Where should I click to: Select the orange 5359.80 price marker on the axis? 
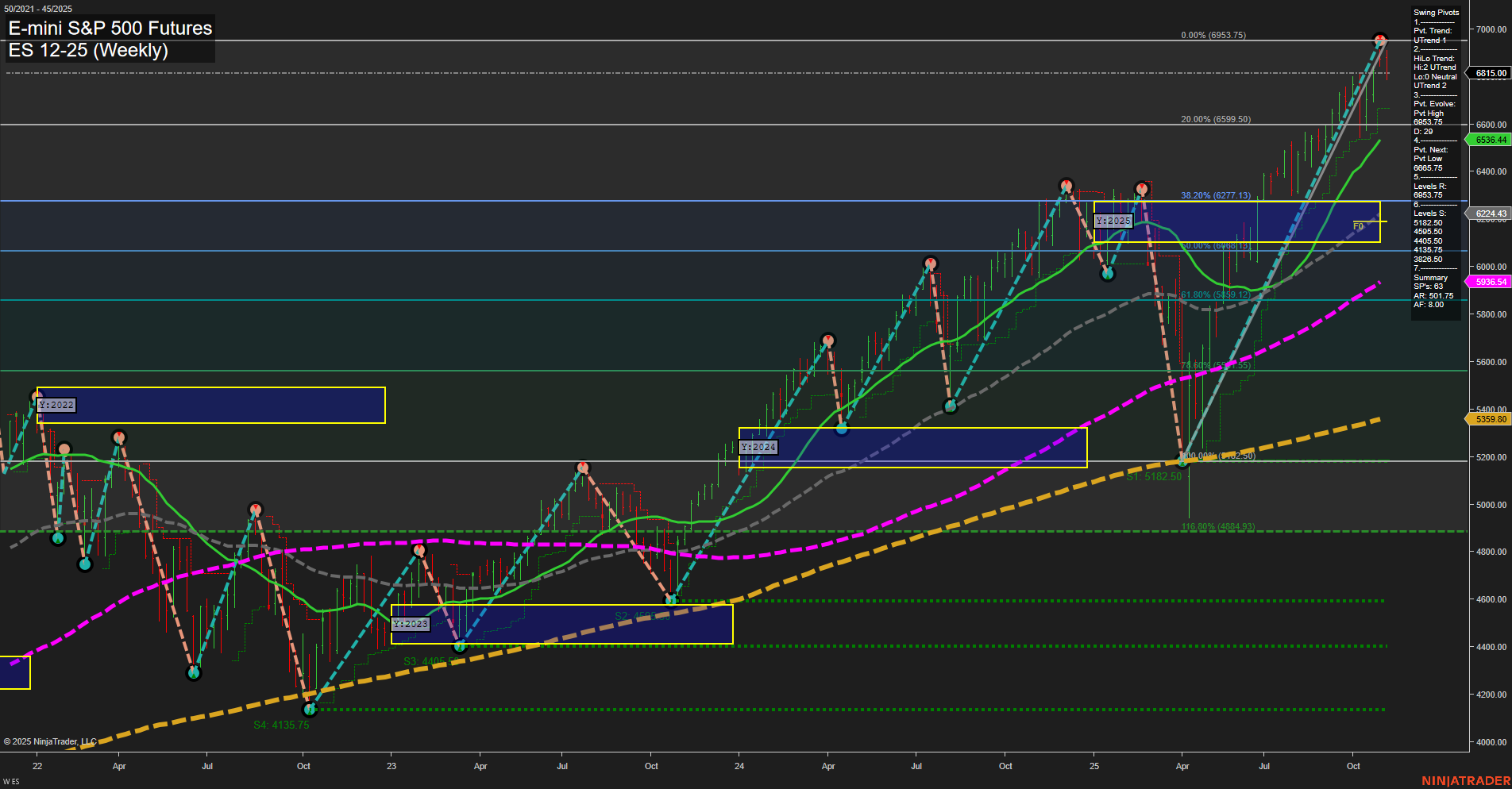(x=1490, y=419)
